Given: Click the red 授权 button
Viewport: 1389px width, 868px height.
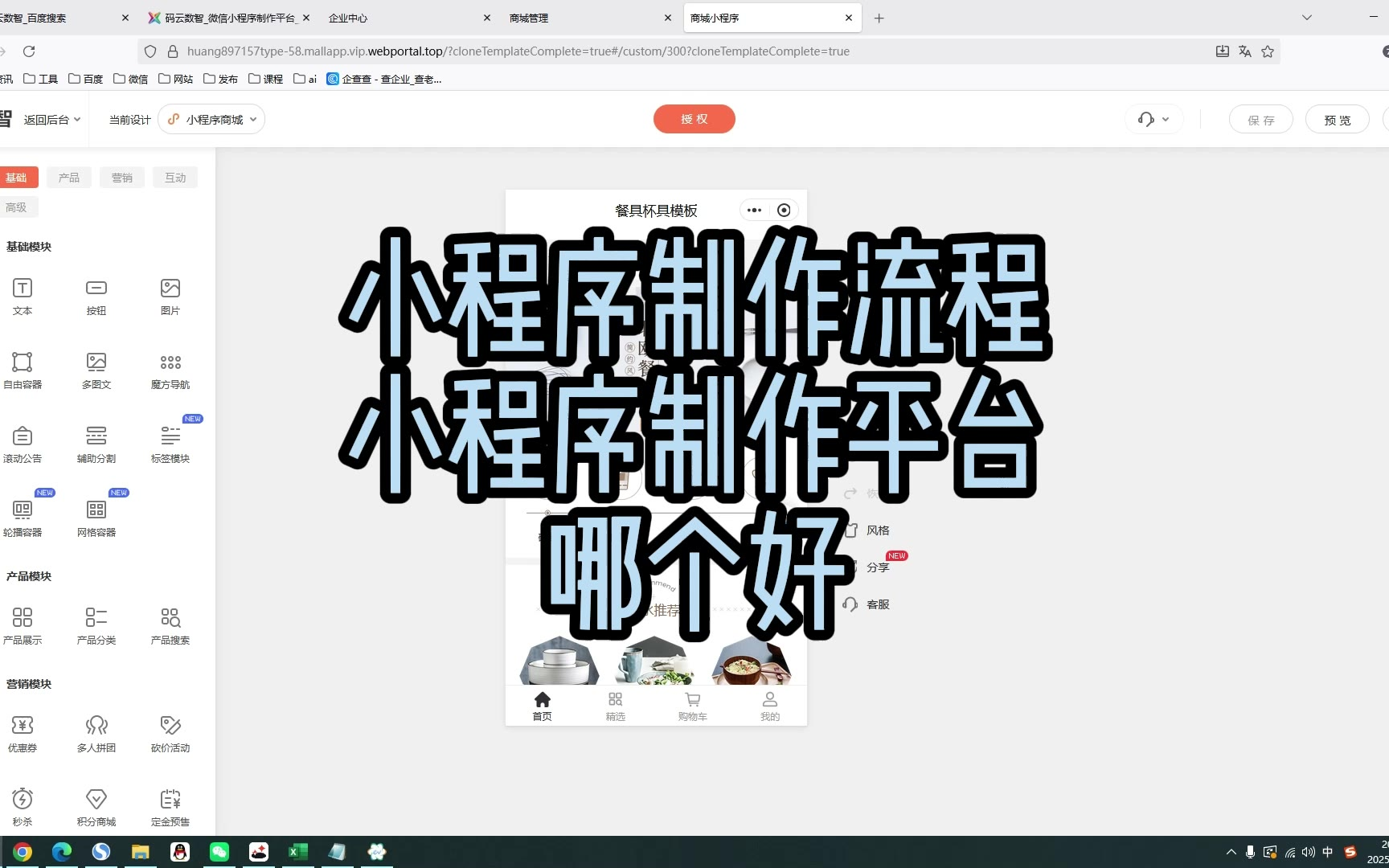Looking at the screenshot, I should [694, 119].
